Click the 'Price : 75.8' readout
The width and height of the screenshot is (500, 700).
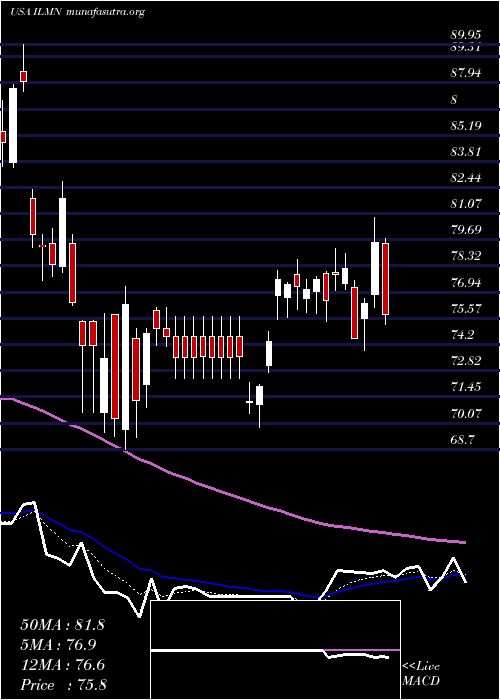coord(63,685)
